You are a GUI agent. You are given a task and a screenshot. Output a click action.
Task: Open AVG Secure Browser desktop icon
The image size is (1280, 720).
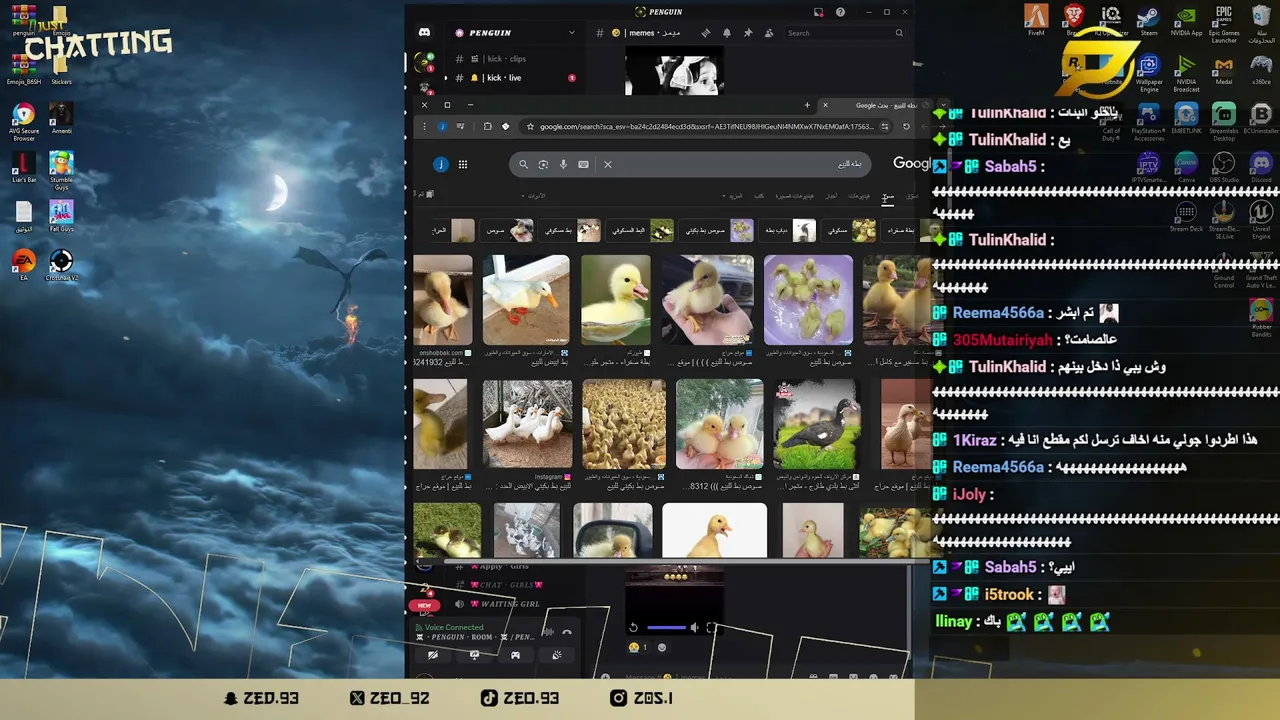[x=24, y=123]
